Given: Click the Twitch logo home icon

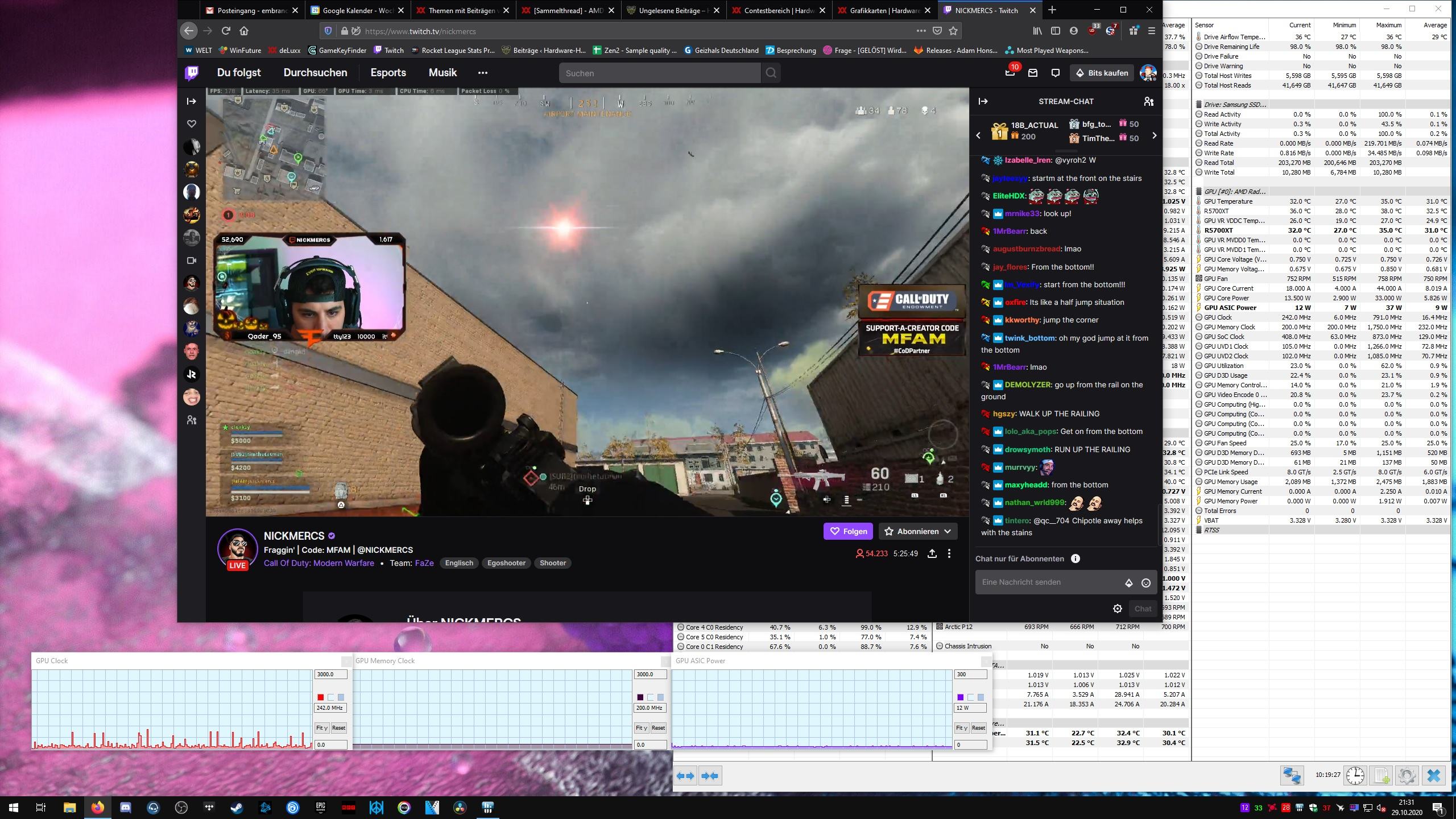Looking at the screenshot, I should pyautogui.click(x=192, y=73).
